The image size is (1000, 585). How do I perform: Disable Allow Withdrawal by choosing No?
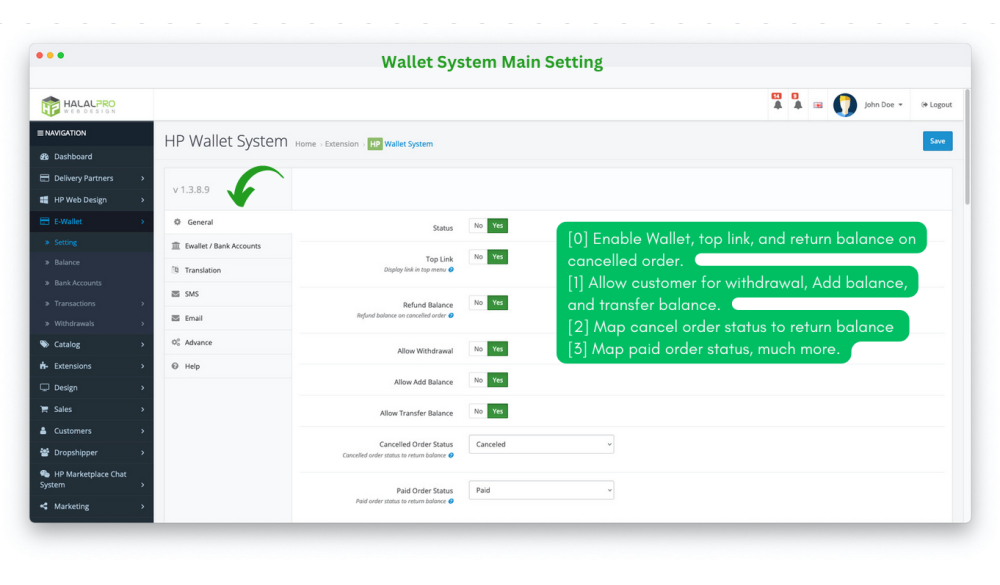pos(478,349)
